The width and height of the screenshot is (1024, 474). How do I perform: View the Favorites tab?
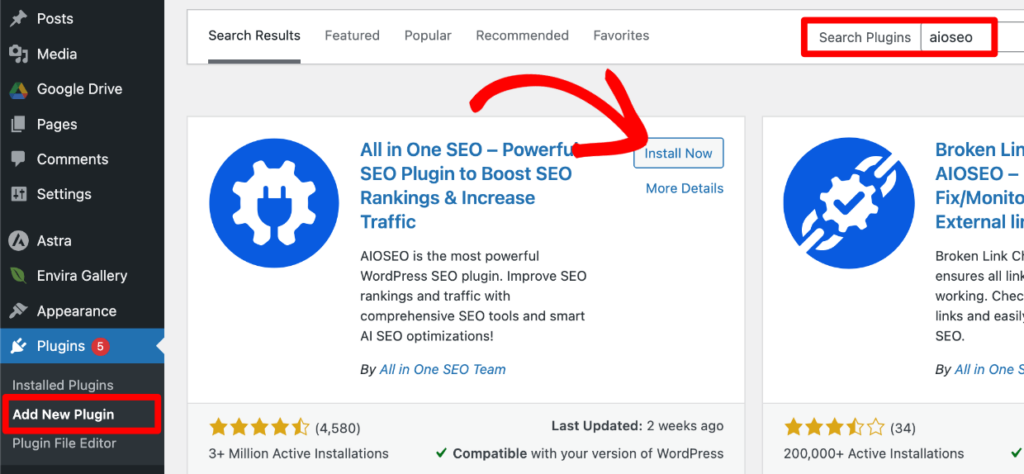pyautogui.click(x=621, y=35)
